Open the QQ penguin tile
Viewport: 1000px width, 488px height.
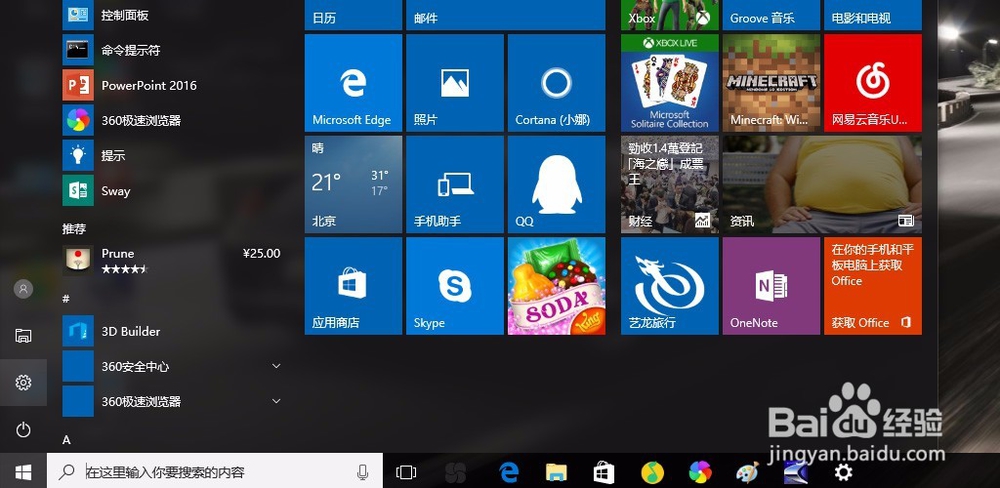pyautogui.click(x=556, y=184)
